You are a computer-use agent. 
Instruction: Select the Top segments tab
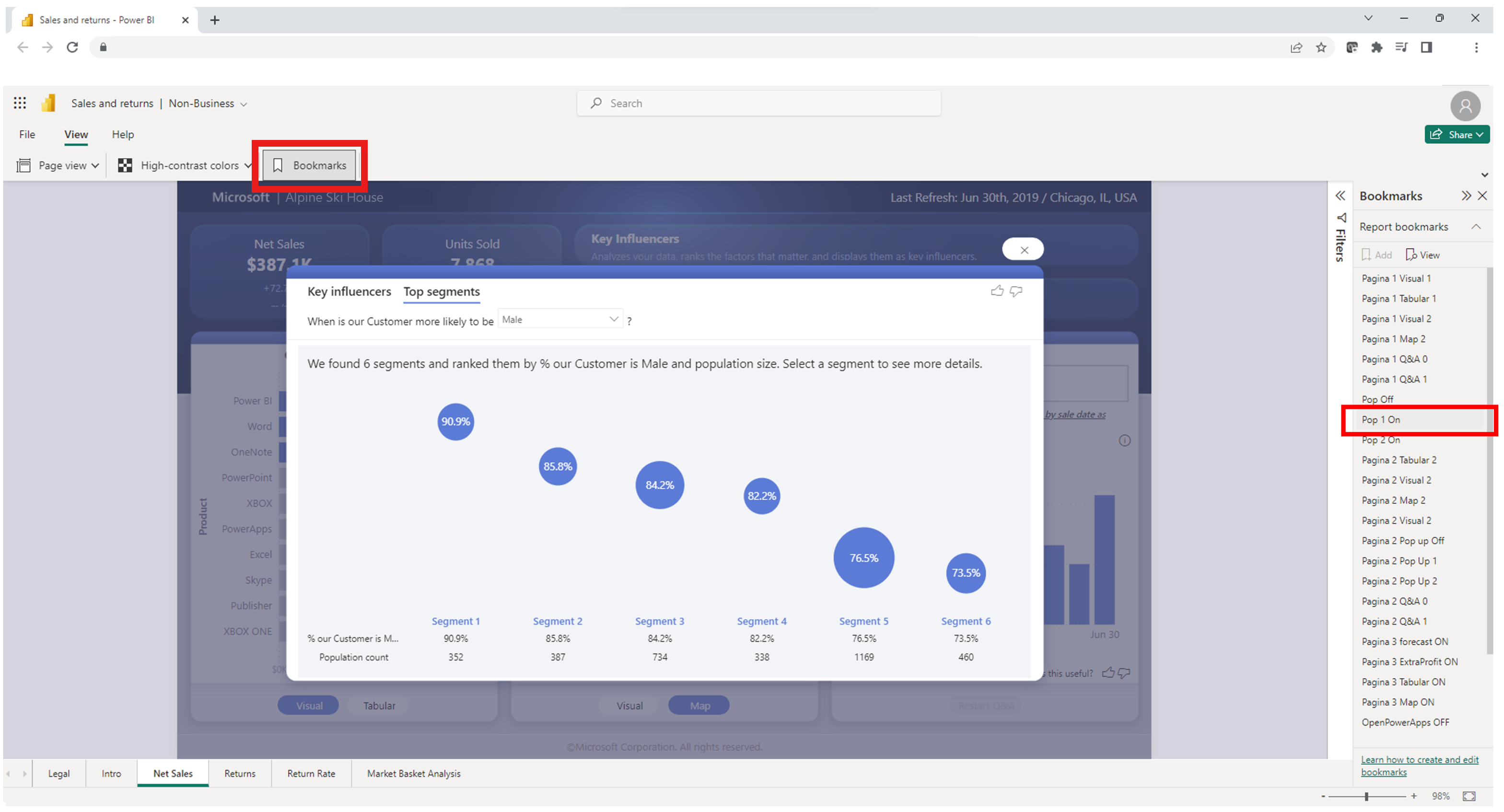tap(441, 291)
